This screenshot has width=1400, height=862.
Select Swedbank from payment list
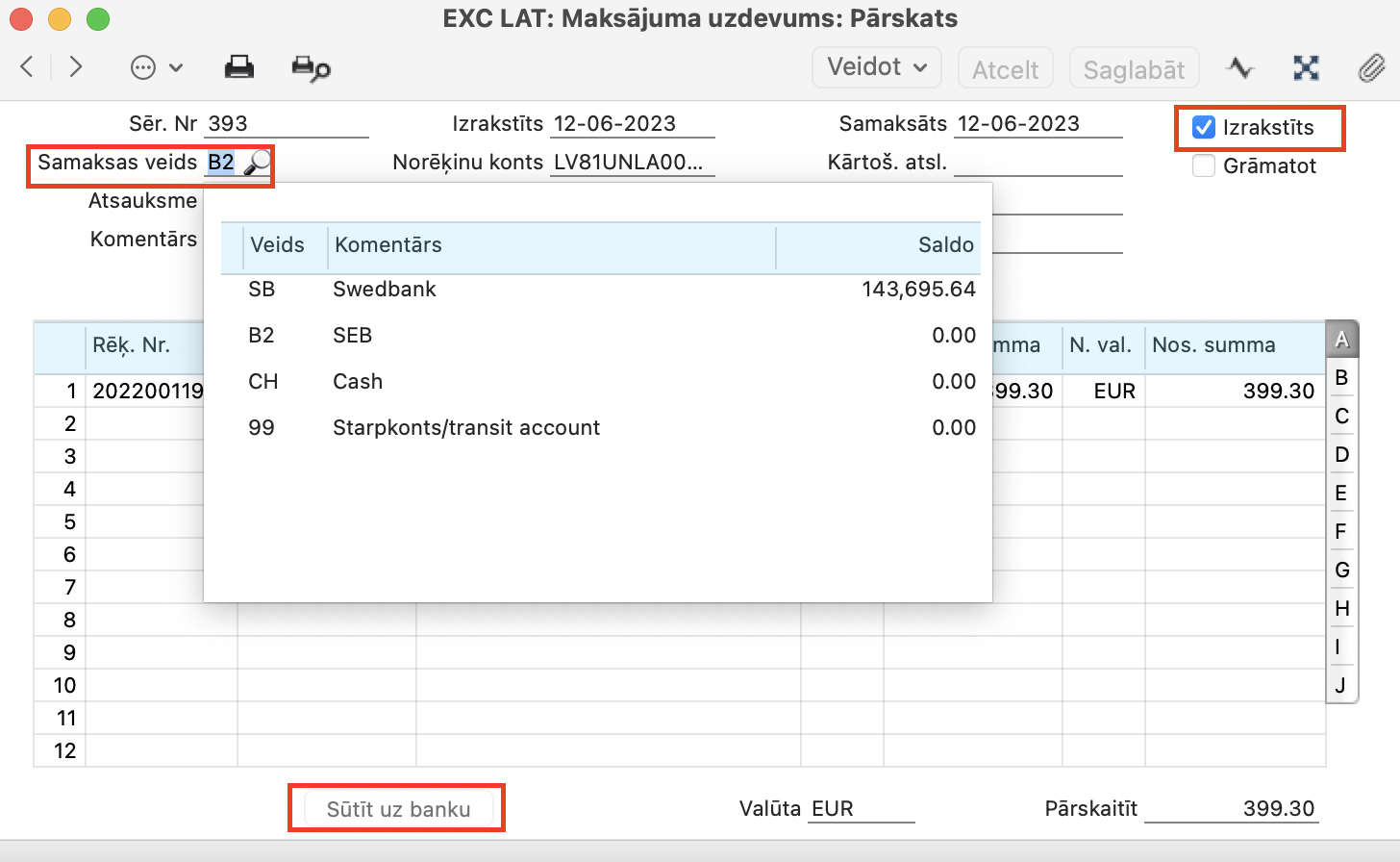[x=385, y=290]
